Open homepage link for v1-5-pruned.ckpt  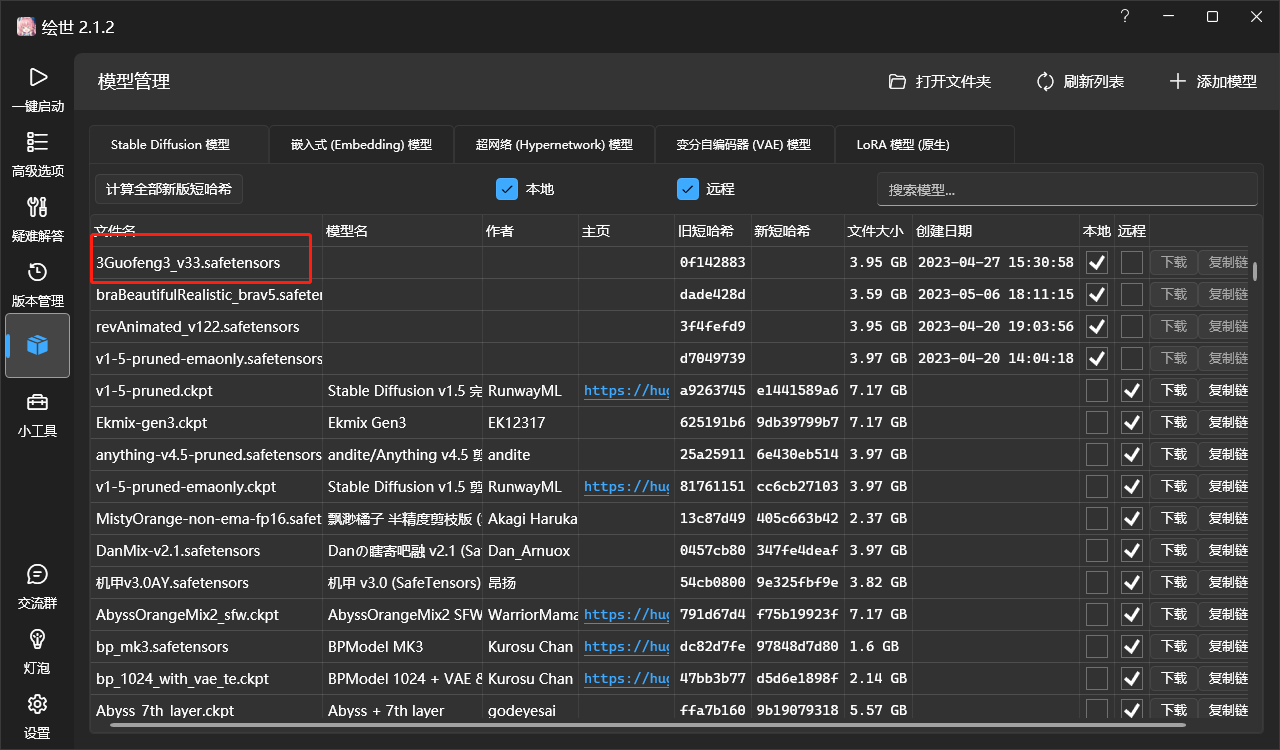coord(626,390)
